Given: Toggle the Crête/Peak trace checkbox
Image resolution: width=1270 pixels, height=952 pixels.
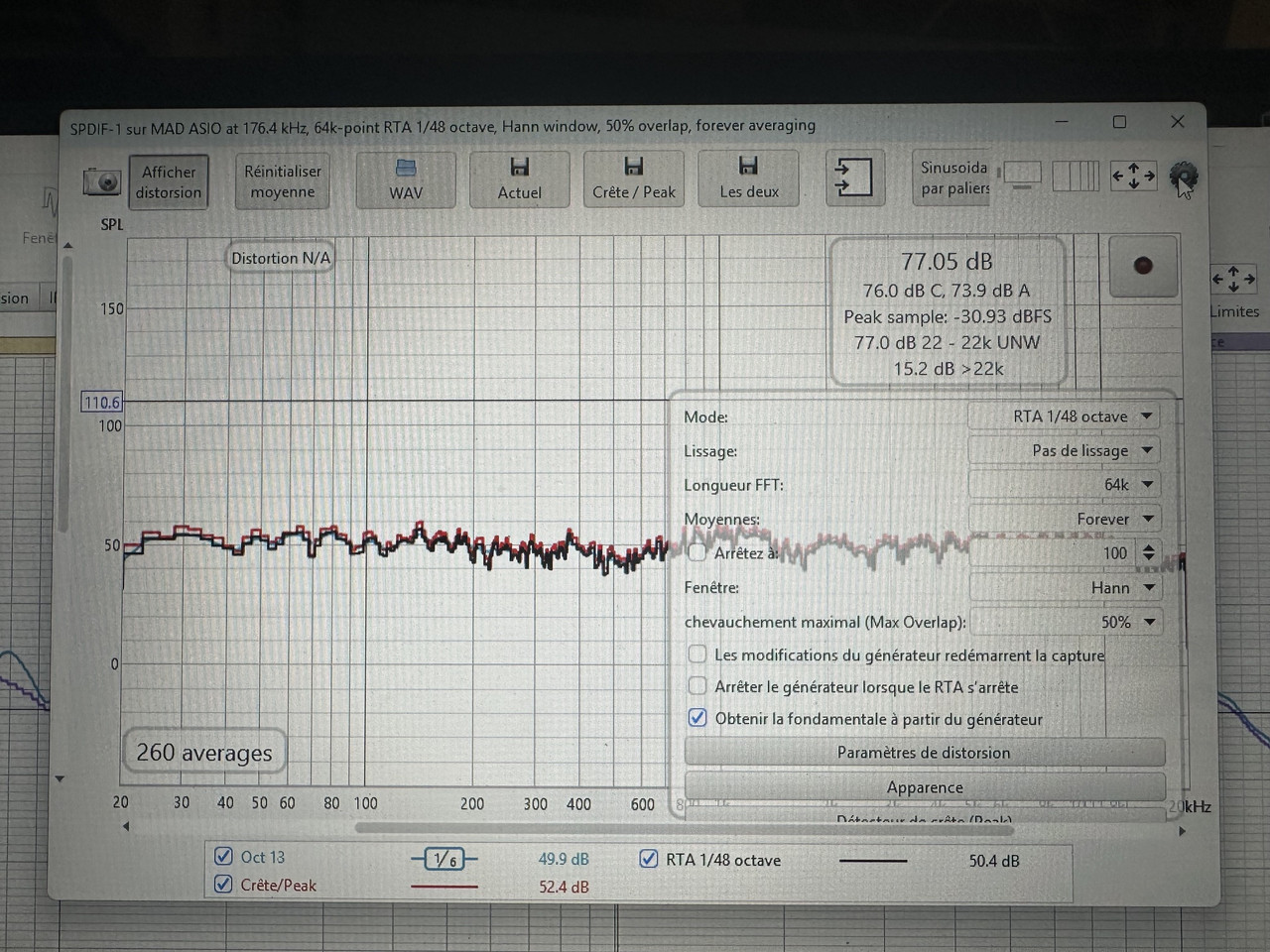Looking at the screenshot, I should (224, 885).
